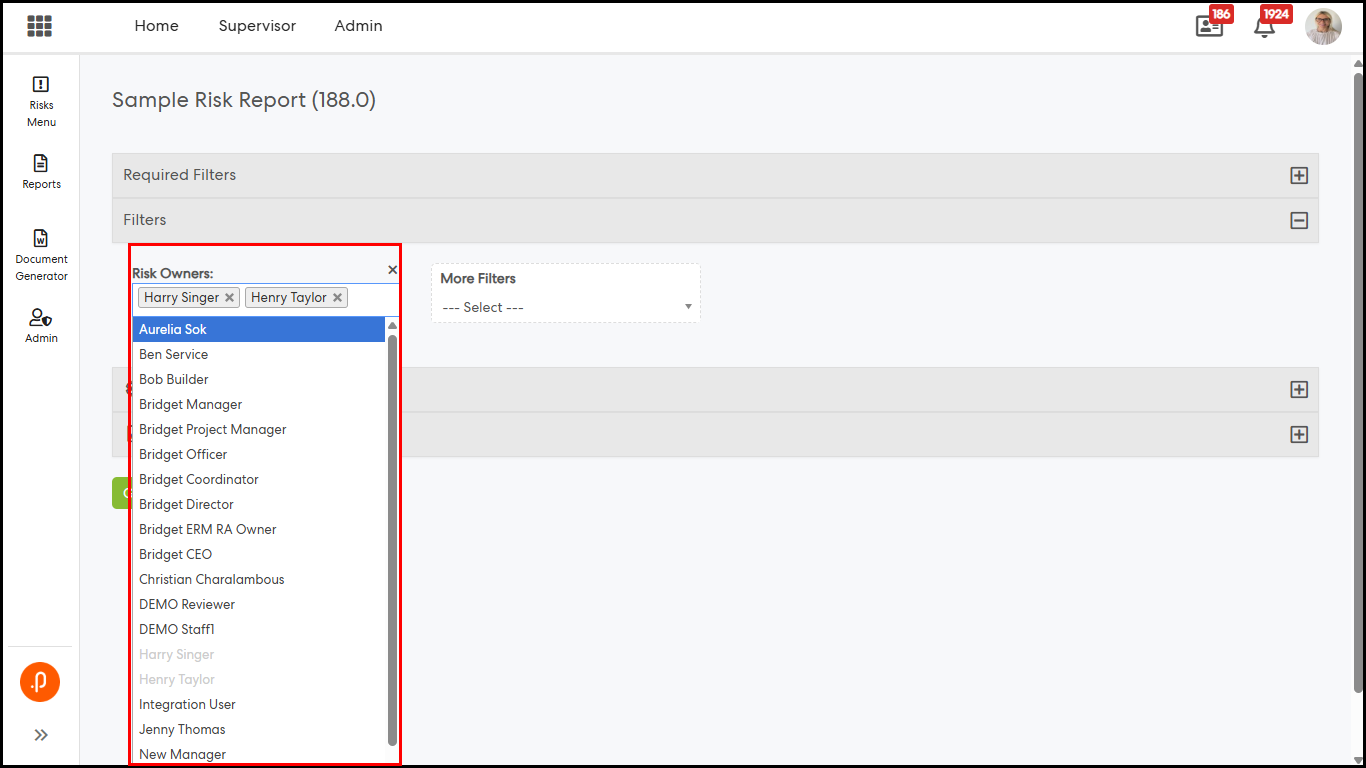Go to the Supervisor menu

click(x=257, y=26)
